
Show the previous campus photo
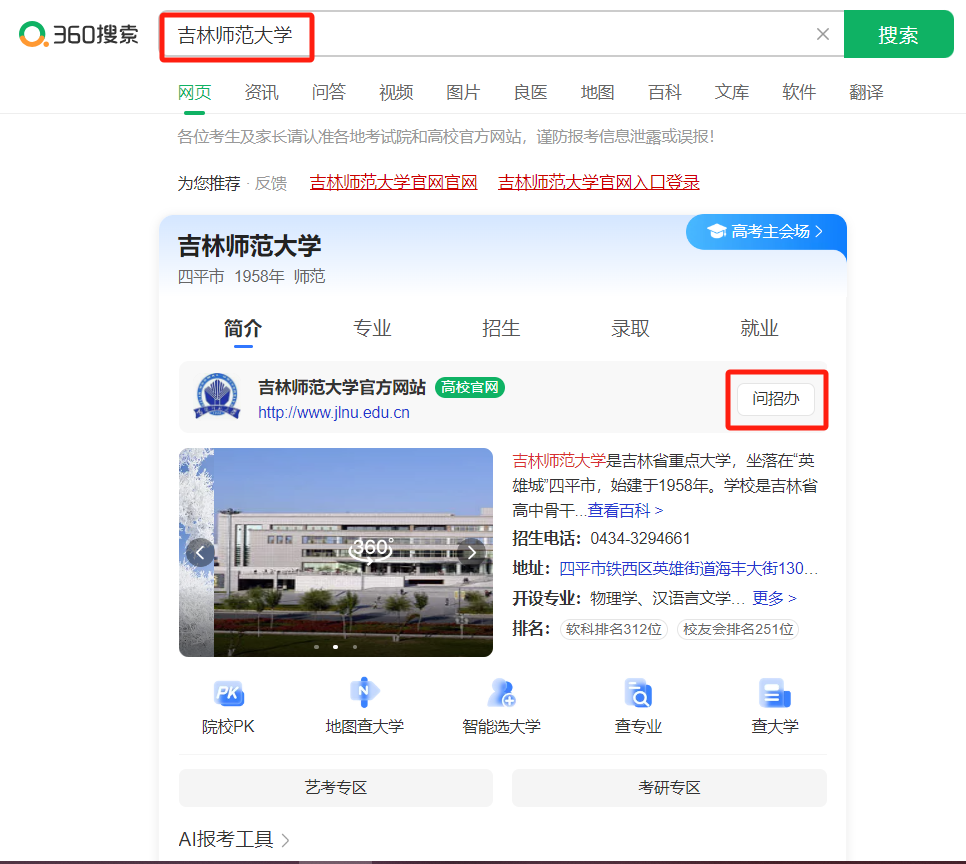tap(200, 552)
